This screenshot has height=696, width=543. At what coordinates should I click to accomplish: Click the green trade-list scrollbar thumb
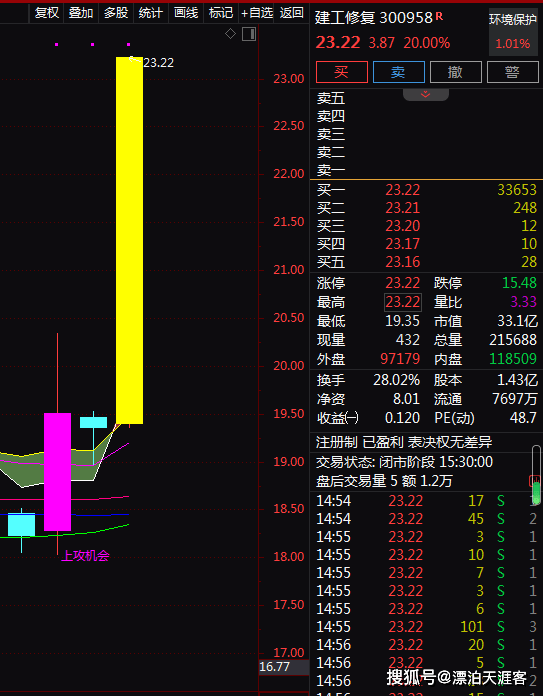tap(536, 492)
